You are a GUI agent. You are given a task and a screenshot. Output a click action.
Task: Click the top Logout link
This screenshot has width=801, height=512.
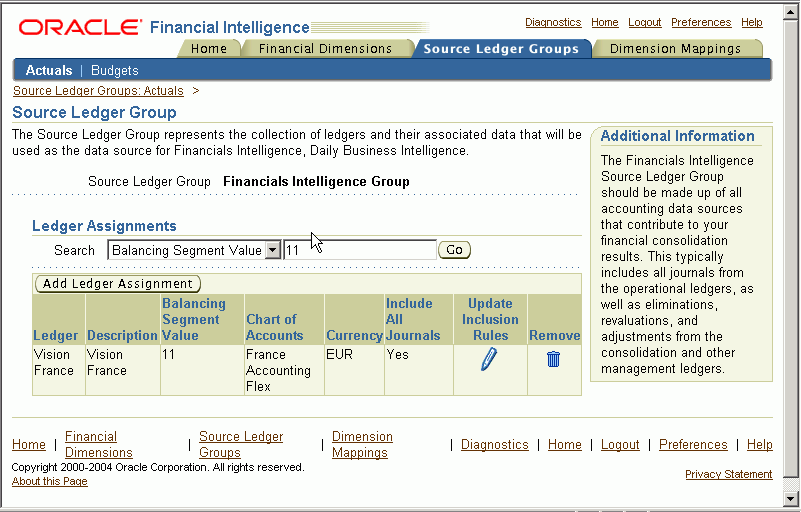point(644,22)
